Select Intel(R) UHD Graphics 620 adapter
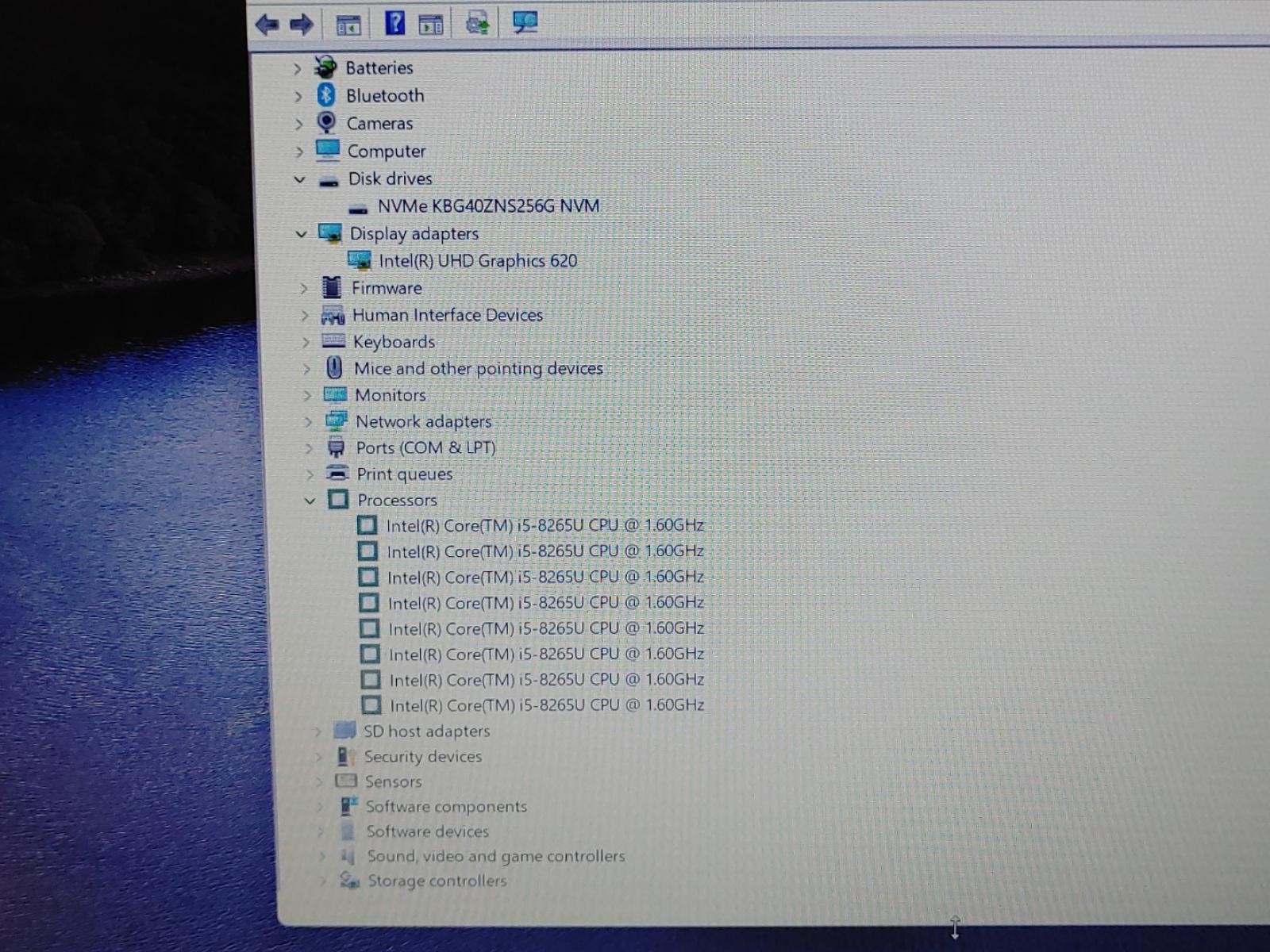This screenshot has width=1270, height=952. click(x=478, y=260)
